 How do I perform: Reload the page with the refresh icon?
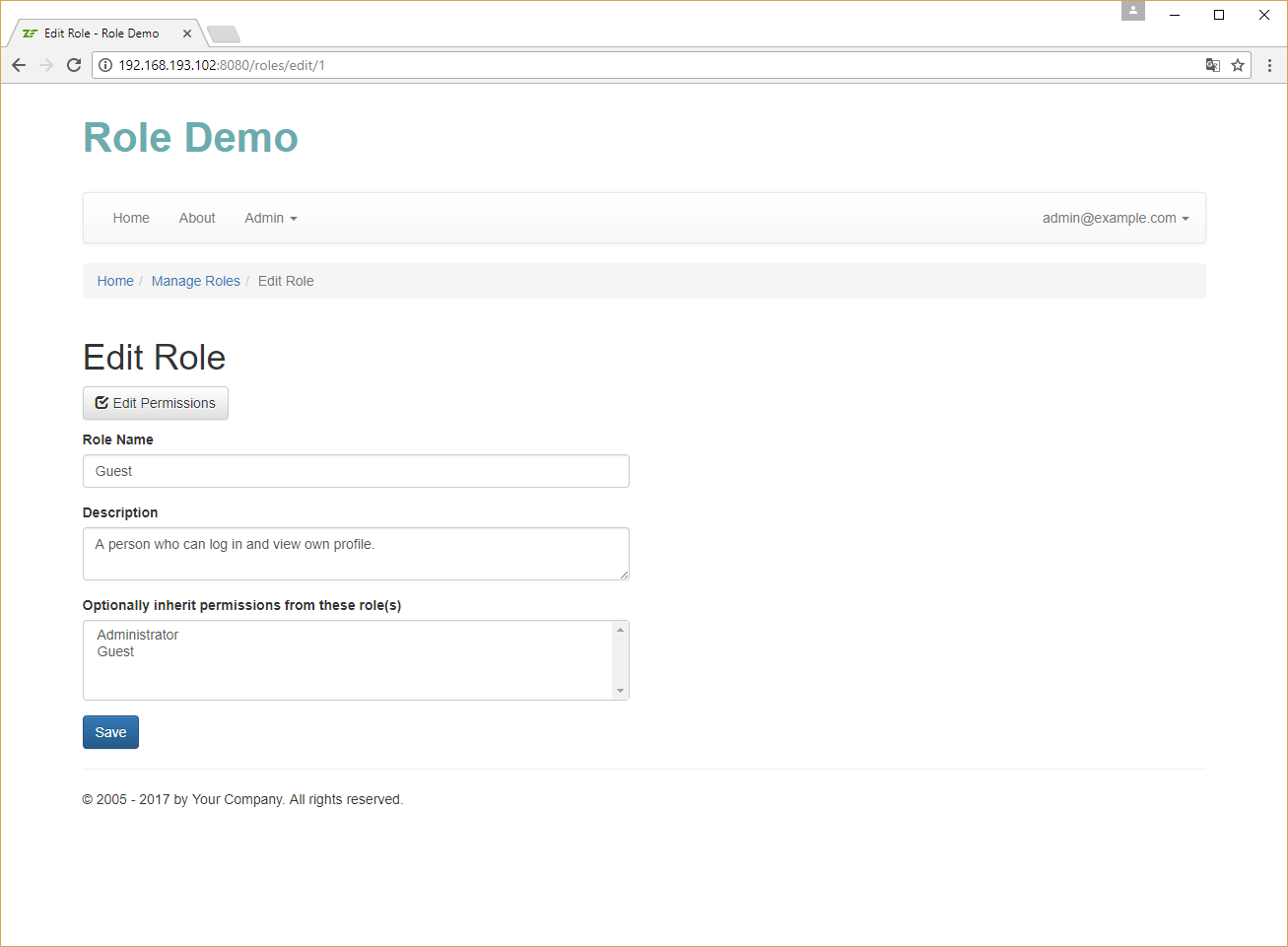(74, 65)
